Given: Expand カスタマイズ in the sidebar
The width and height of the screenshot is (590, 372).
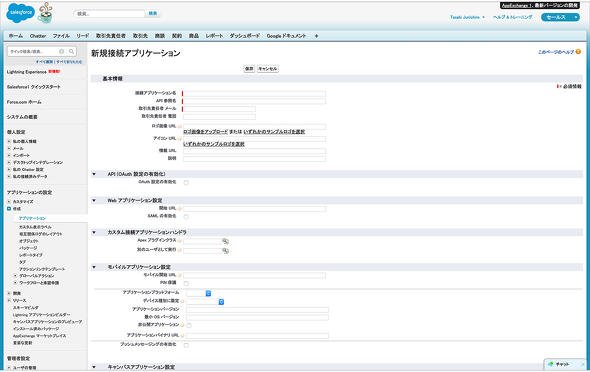Looking at the screenshot, I should point(9,202).
